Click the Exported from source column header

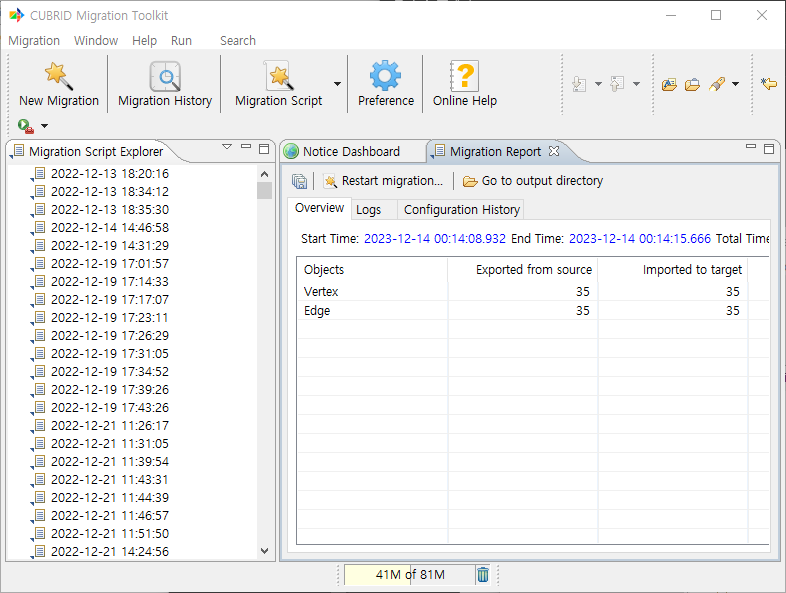[x=523, y=270]
